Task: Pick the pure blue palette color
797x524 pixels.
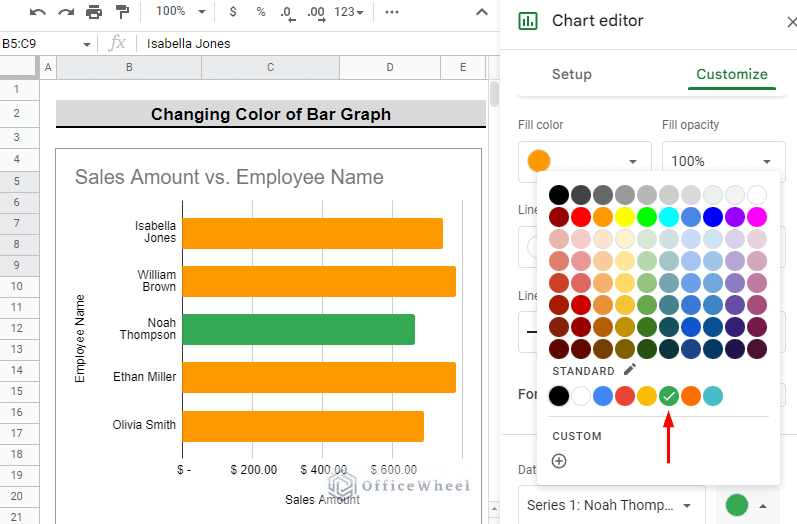Action: click(713, 217)
